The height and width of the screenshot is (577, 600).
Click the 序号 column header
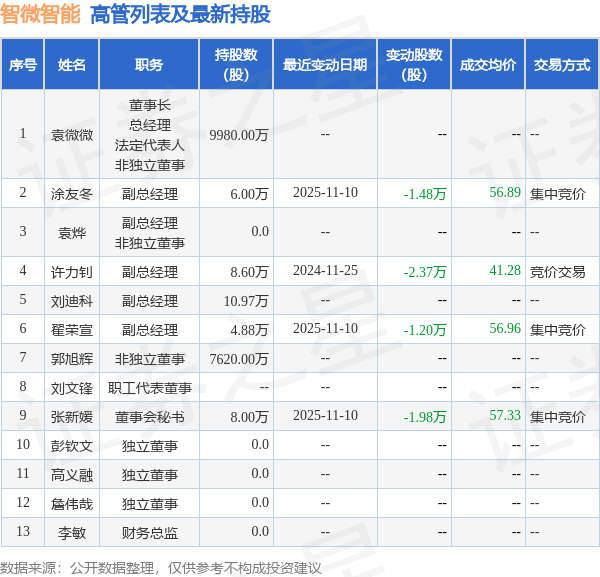(23, 64)
